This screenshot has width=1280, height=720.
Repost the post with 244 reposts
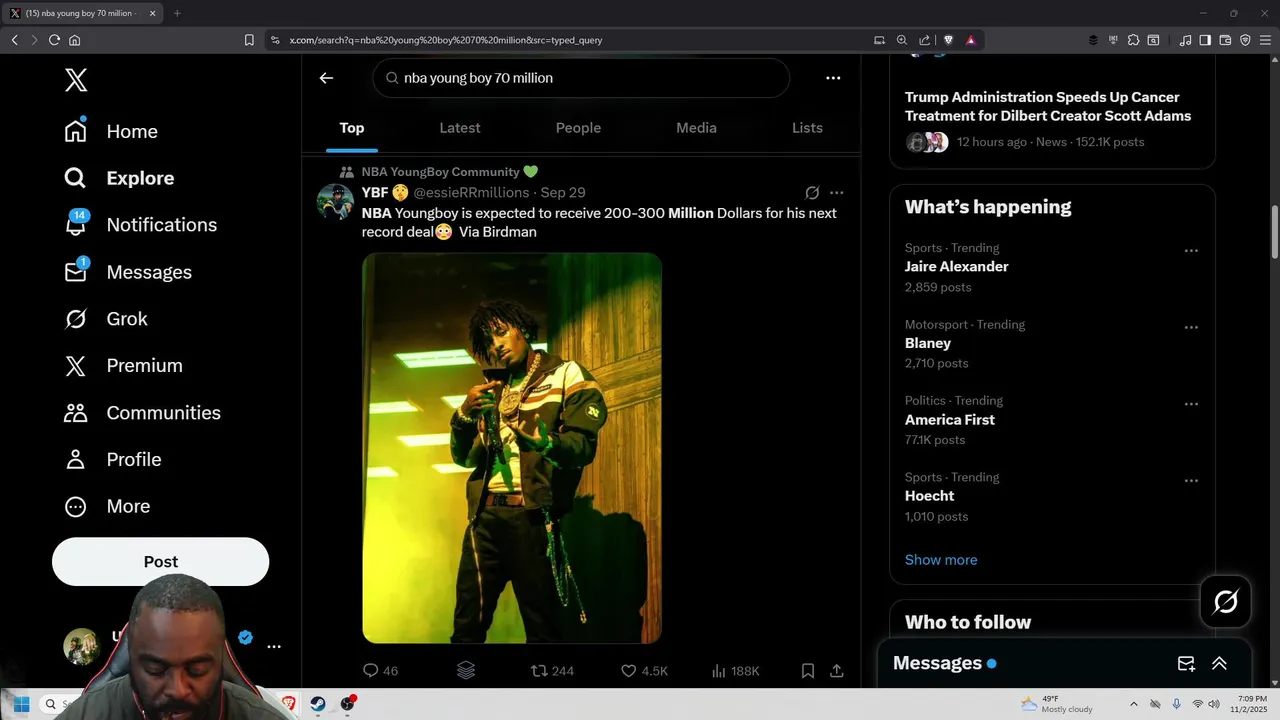pyautogui.click(x=552, y=671)
